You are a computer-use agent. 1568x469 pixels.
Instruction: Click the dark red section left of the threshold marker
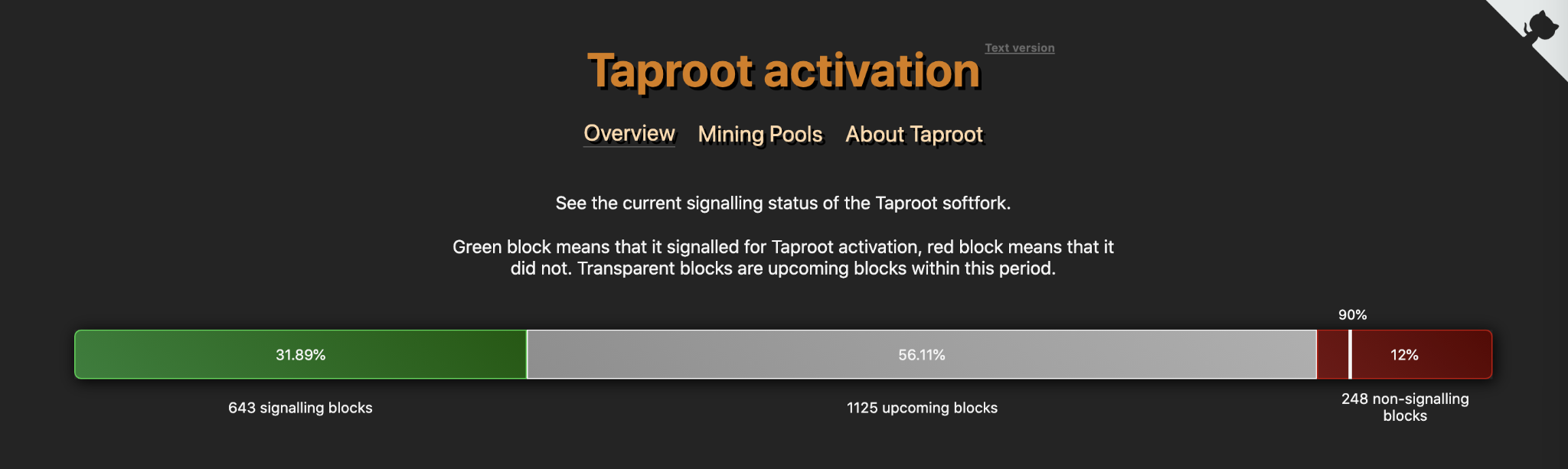[x=1332, y=355]
